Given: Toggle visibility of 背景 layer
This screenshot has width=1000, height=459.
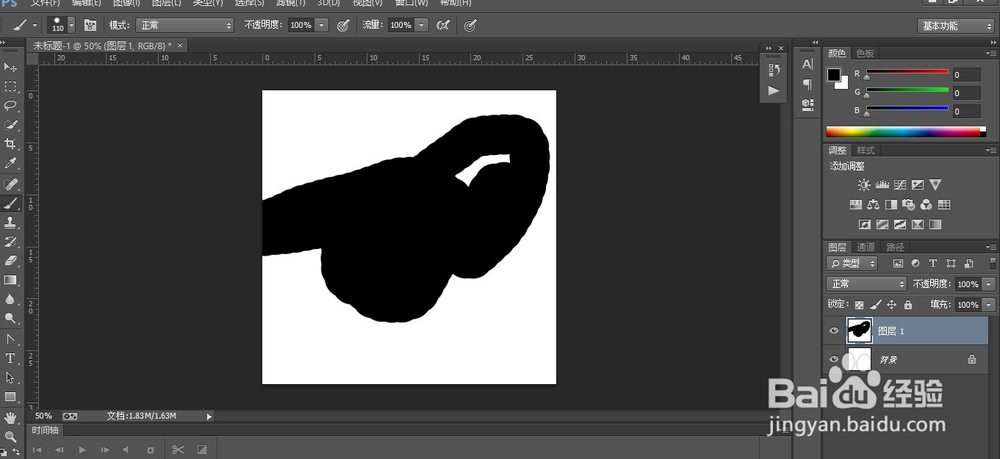Looking at the screenshot, I should tap(834, 360).
